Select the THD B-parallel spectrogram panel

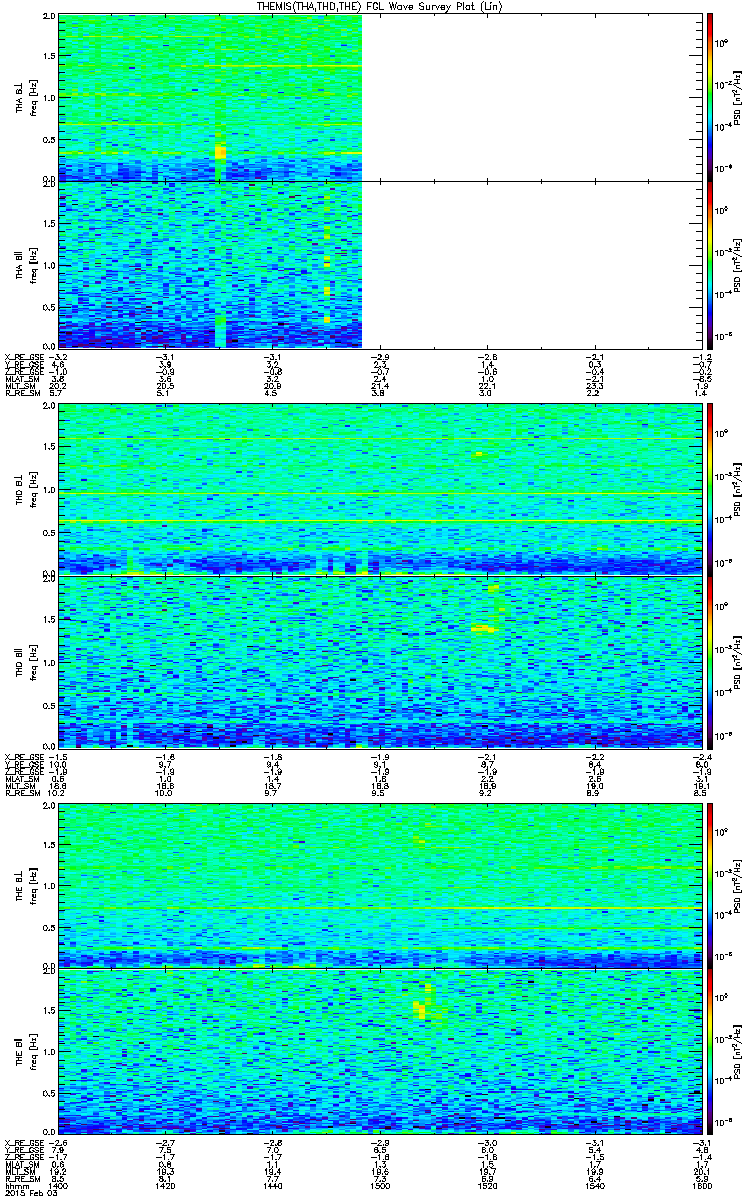[378, 661]
